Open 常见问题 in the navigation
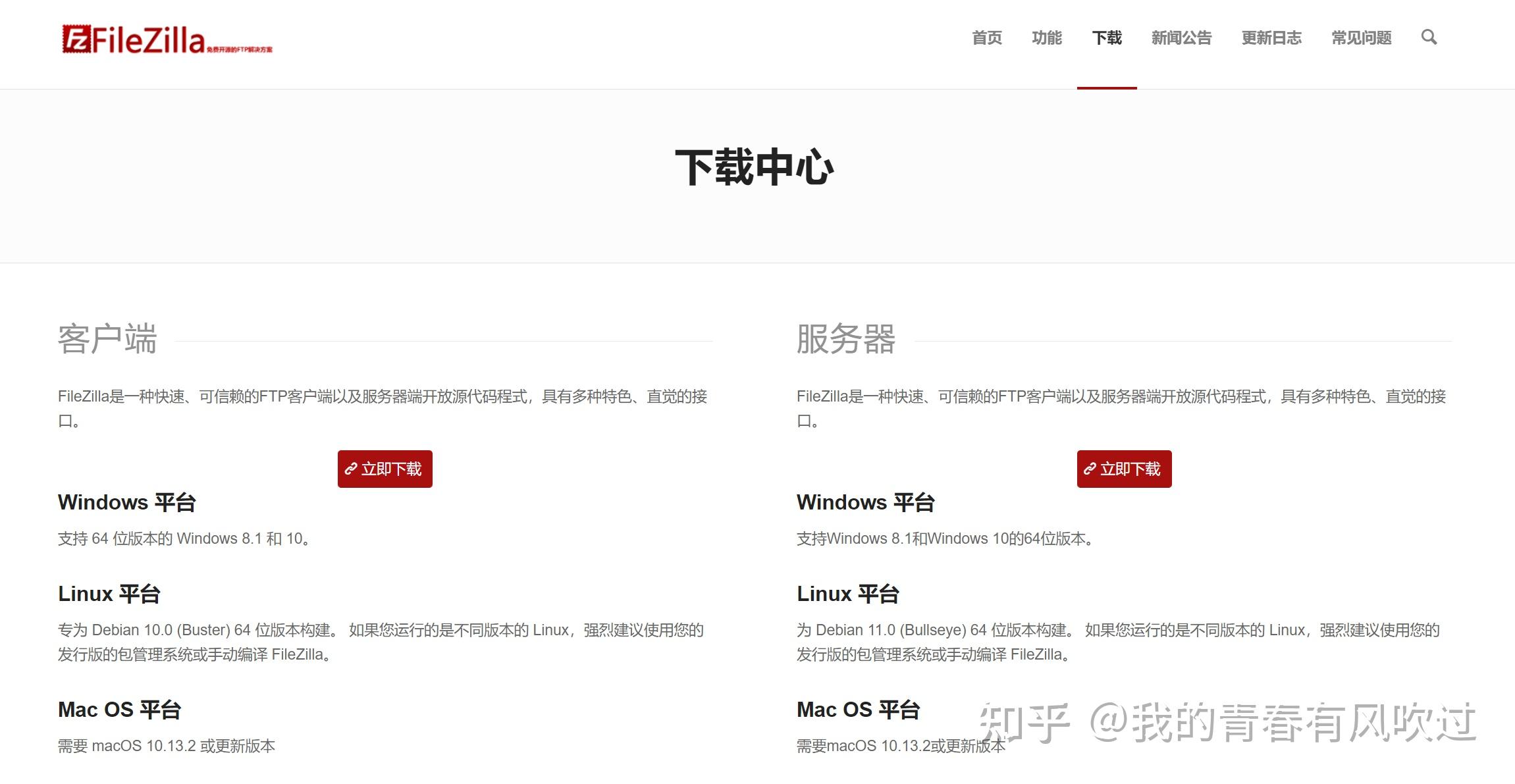This screenshot has height=784, width=1515. [1361, 38]
